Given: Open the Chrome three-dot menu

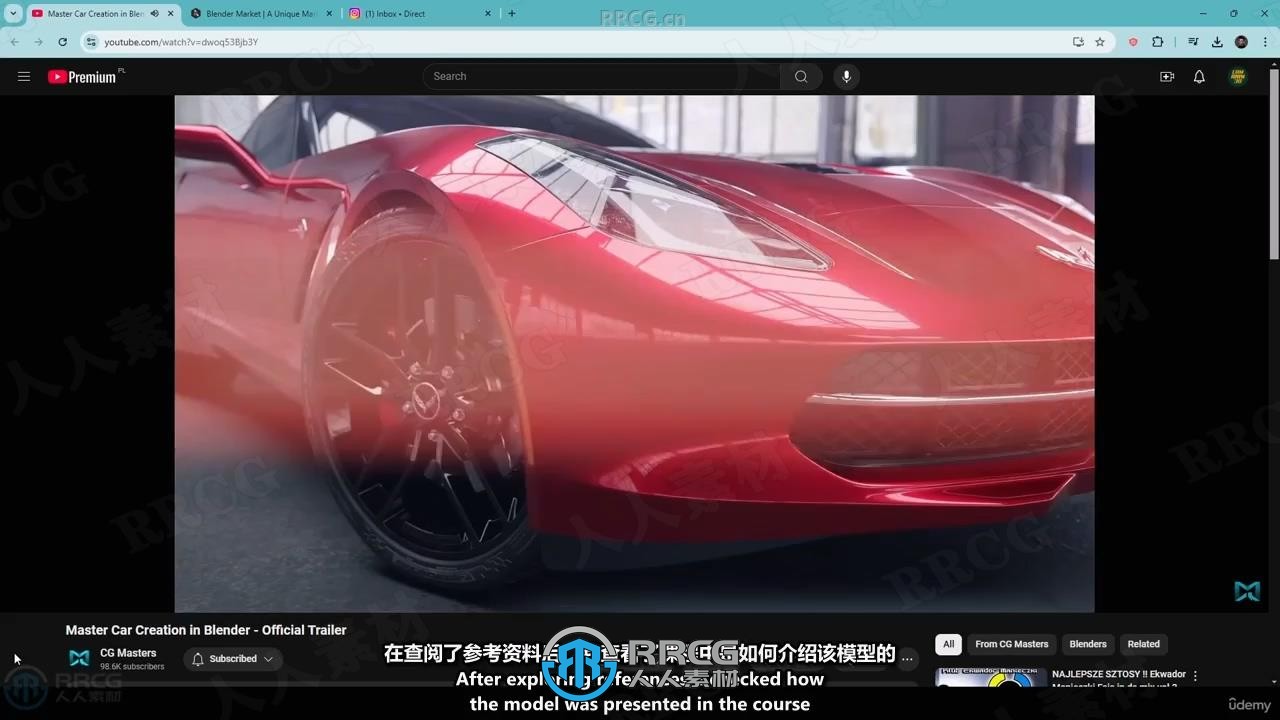Looking at the screenshot, I should (x=1265, y=42).
